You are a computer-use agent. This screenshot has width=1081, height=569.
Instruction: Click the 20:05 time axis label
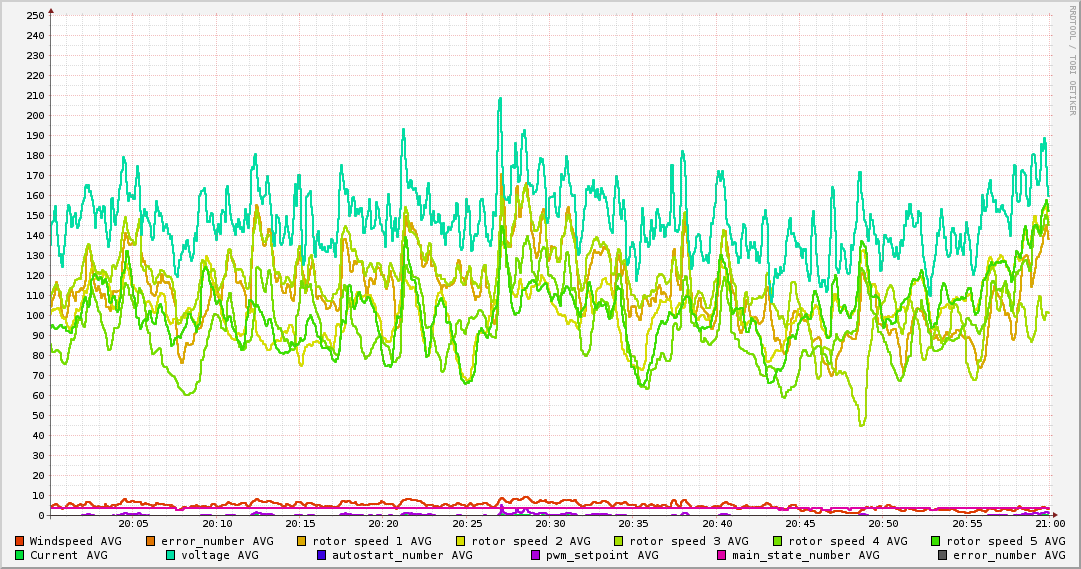point(134,523)
